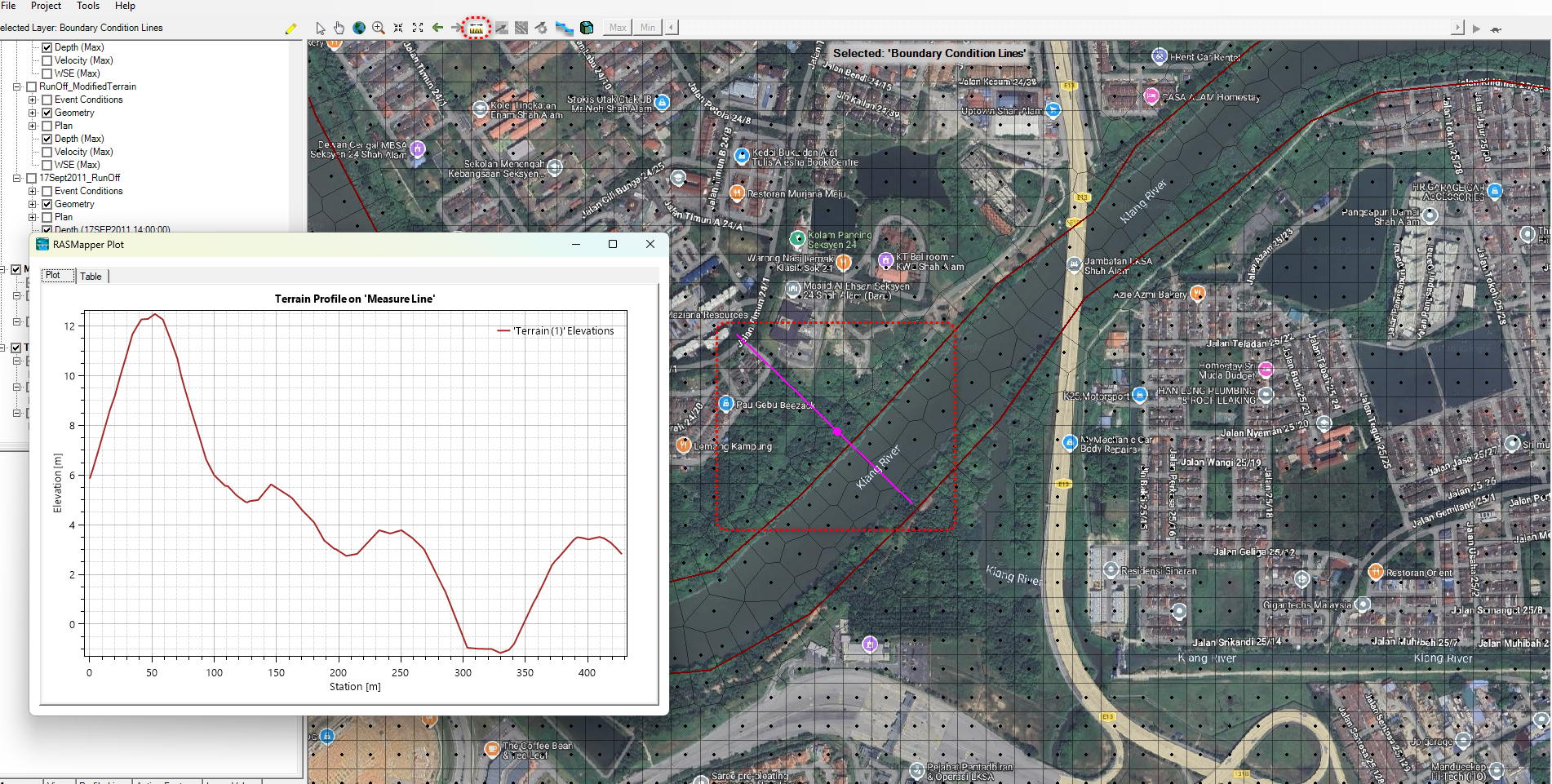Viewport: 1552px width, 784px height.
Task: Enable Velocity (Max) under RunOff_ModifiedTerrain
Action: 47,152
